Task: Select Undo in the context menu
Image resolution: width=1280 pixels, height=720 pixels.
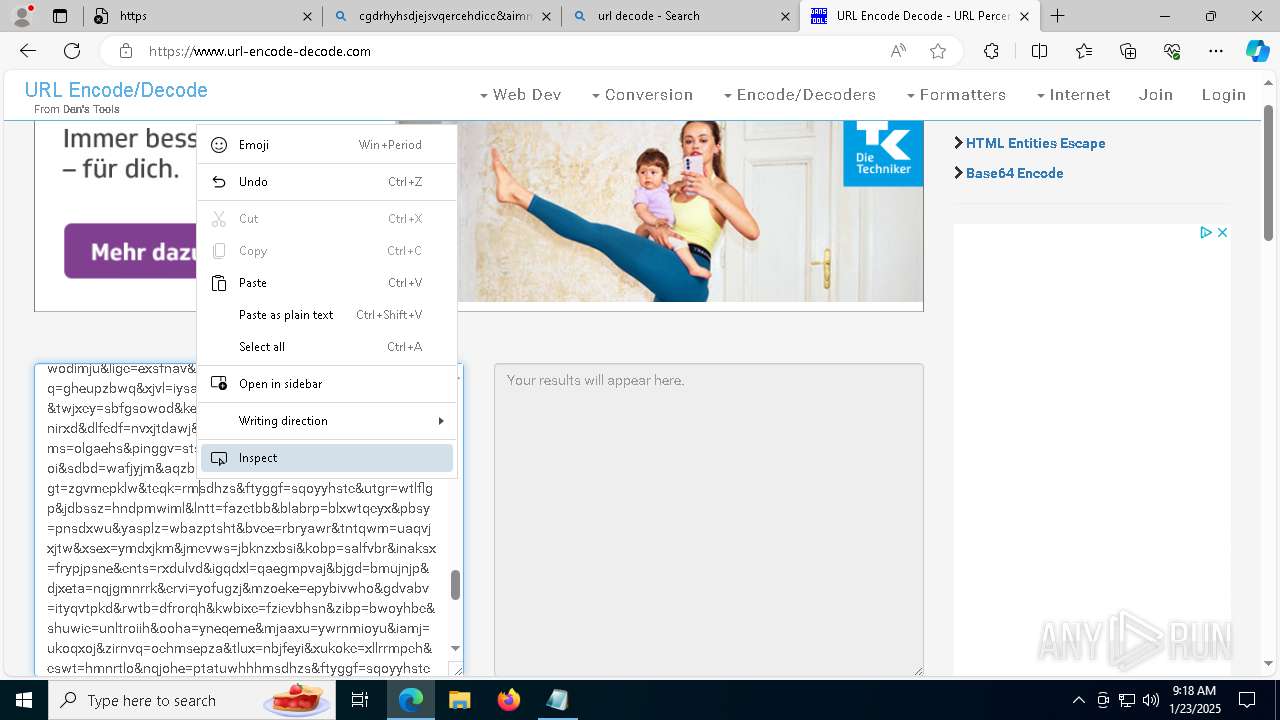Action: coord(327,182)
